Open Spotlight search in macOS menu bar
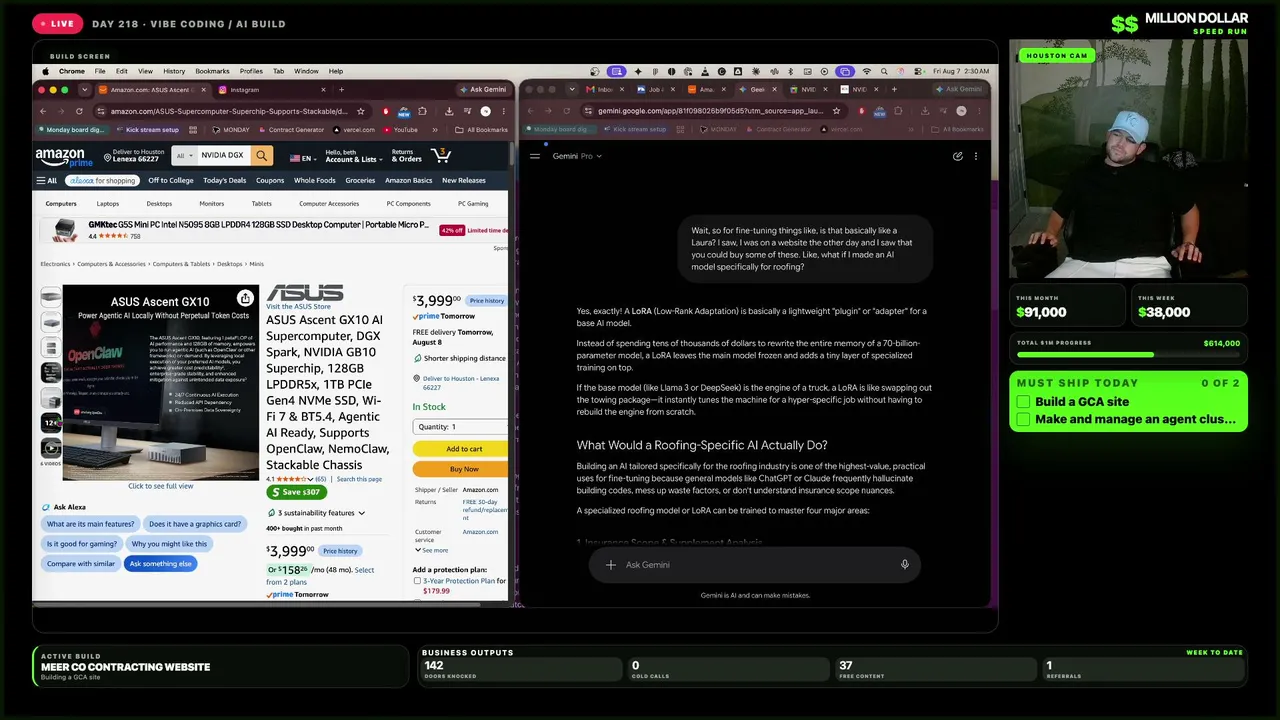The image size is (1280, 720). click(882, 71)
